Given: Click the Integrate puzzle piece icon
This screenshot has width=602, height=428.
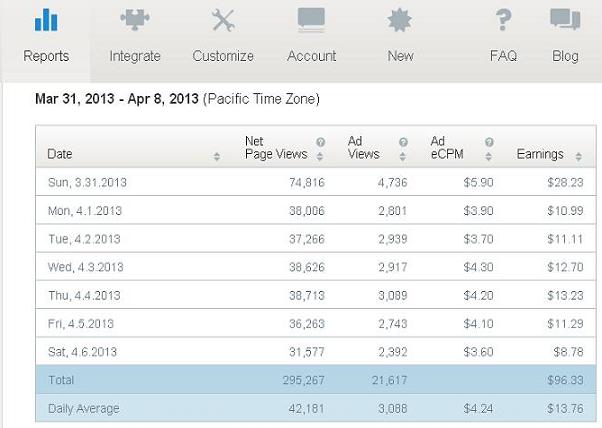Looking at the screenshot, I should tap(135, 19).
